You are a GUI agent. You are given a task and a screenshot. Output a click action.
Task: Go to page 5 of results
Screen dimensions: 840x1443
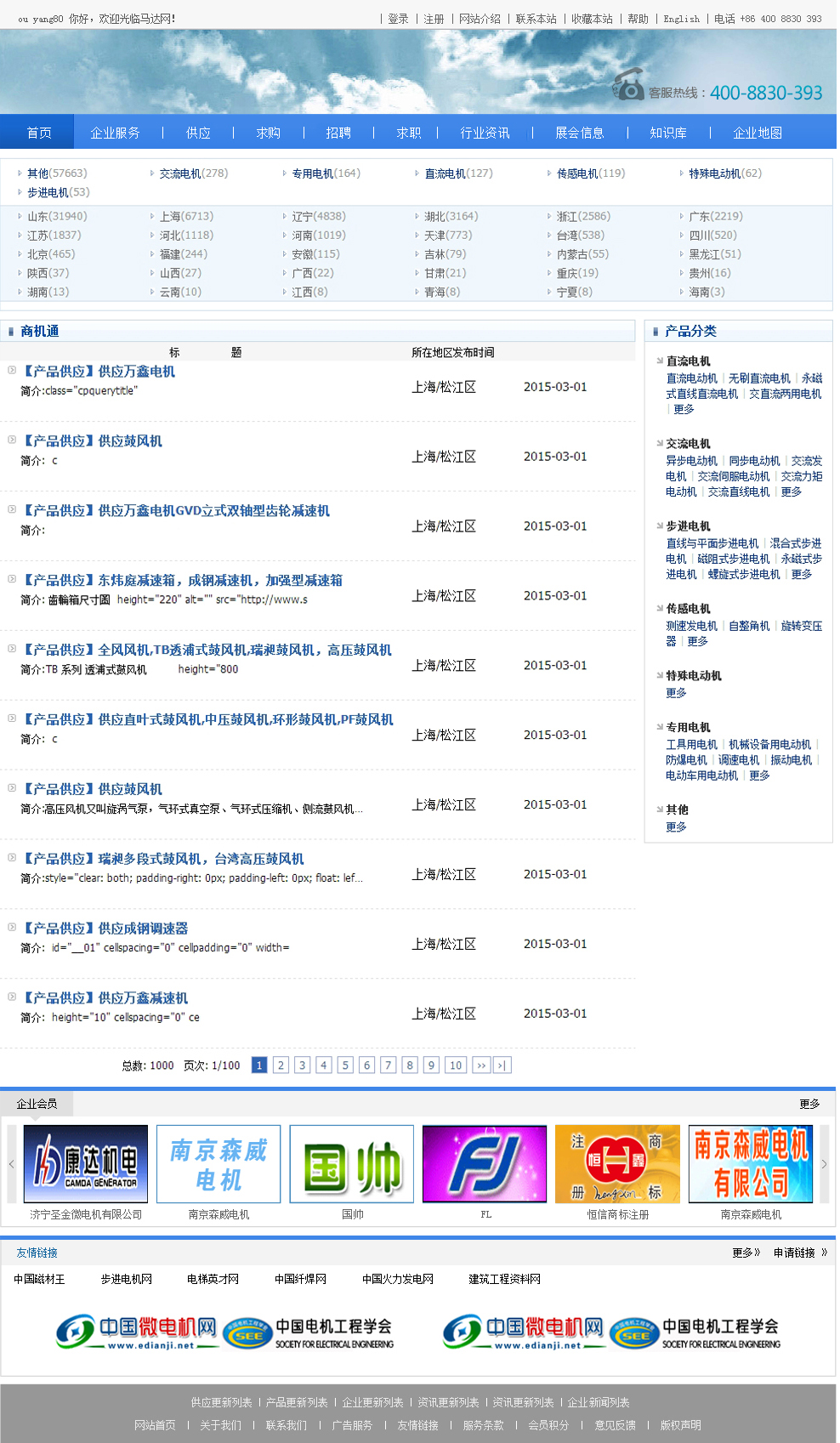point(345,1065)
